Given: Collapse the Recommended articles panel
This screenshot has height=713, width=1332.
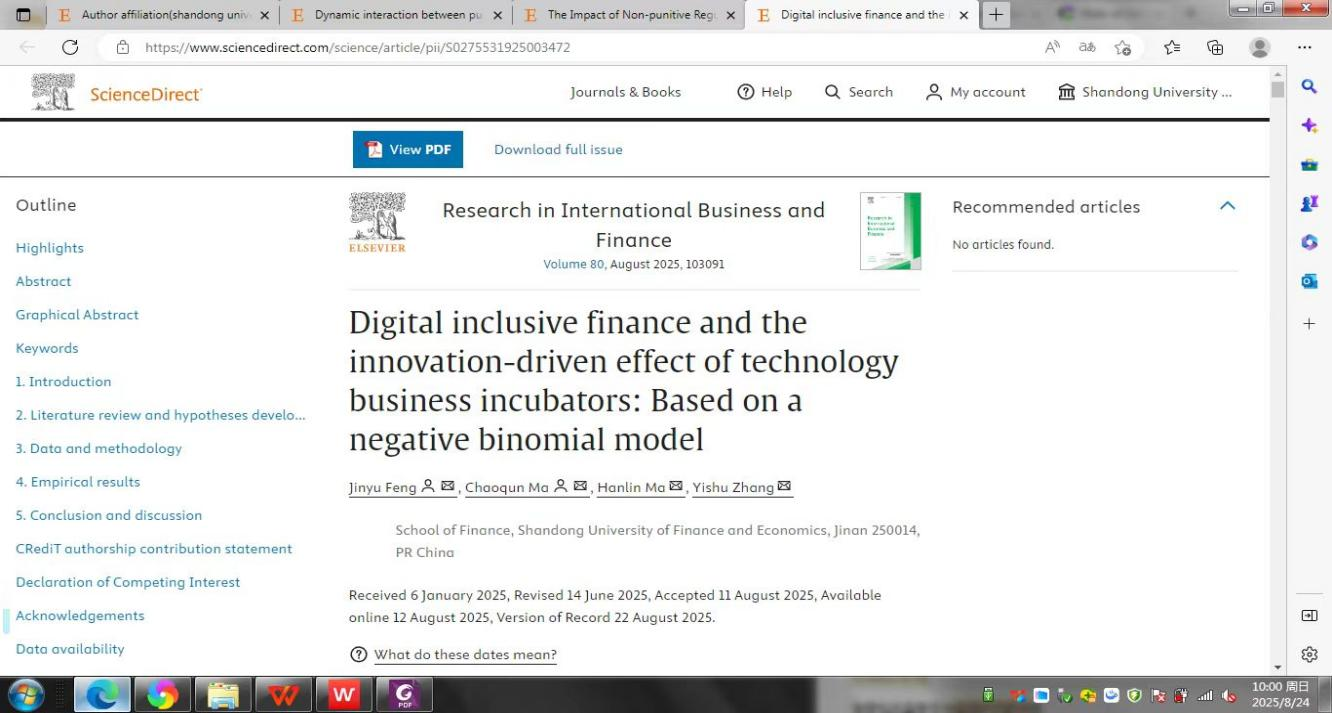Looking at the screenshot, I should pyautogui.click(x=1227, y=206).
